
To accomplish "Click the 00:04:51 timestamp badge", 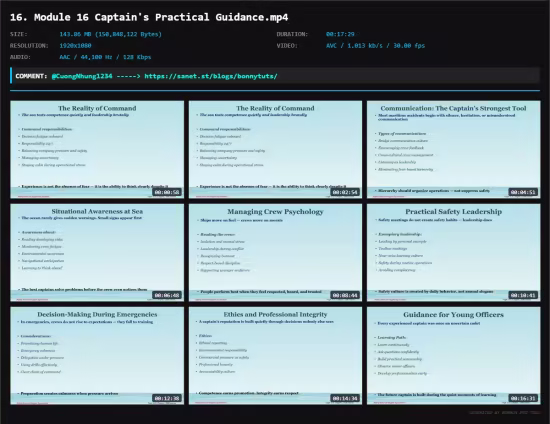I will [x=523, y=192].
